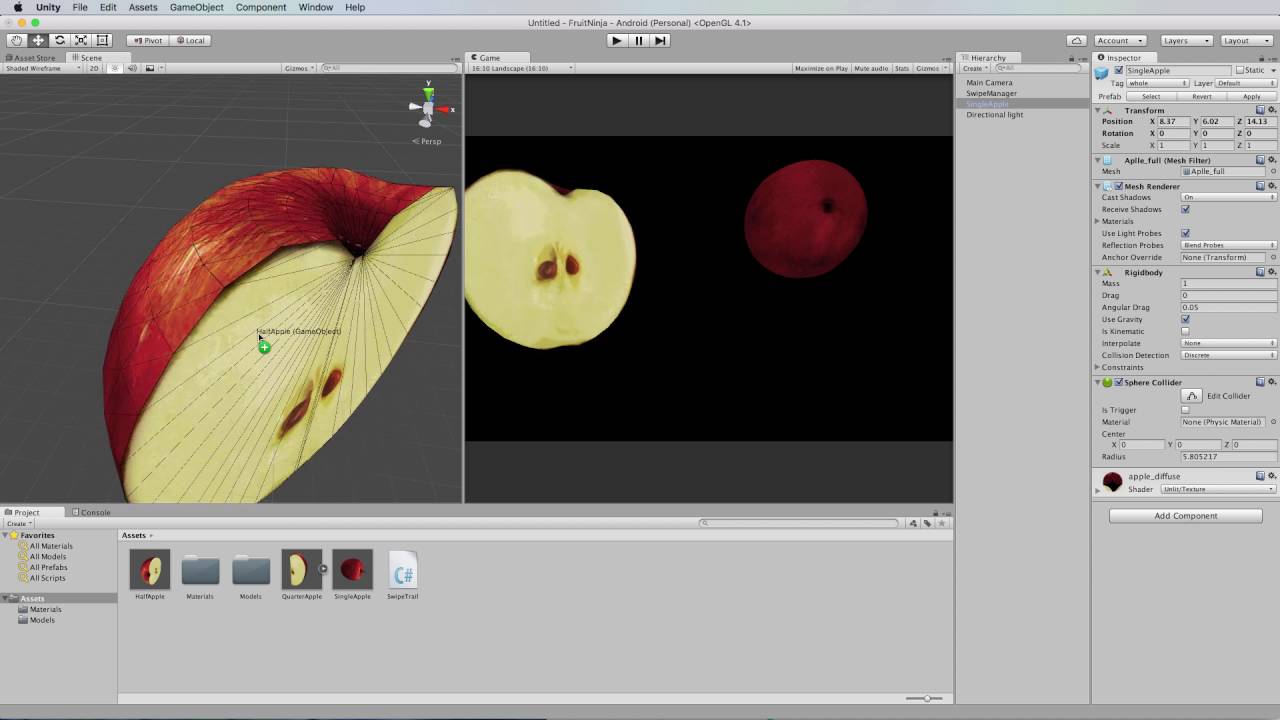
Task: Select the Rotate tool
Action: tap(59, 40)
